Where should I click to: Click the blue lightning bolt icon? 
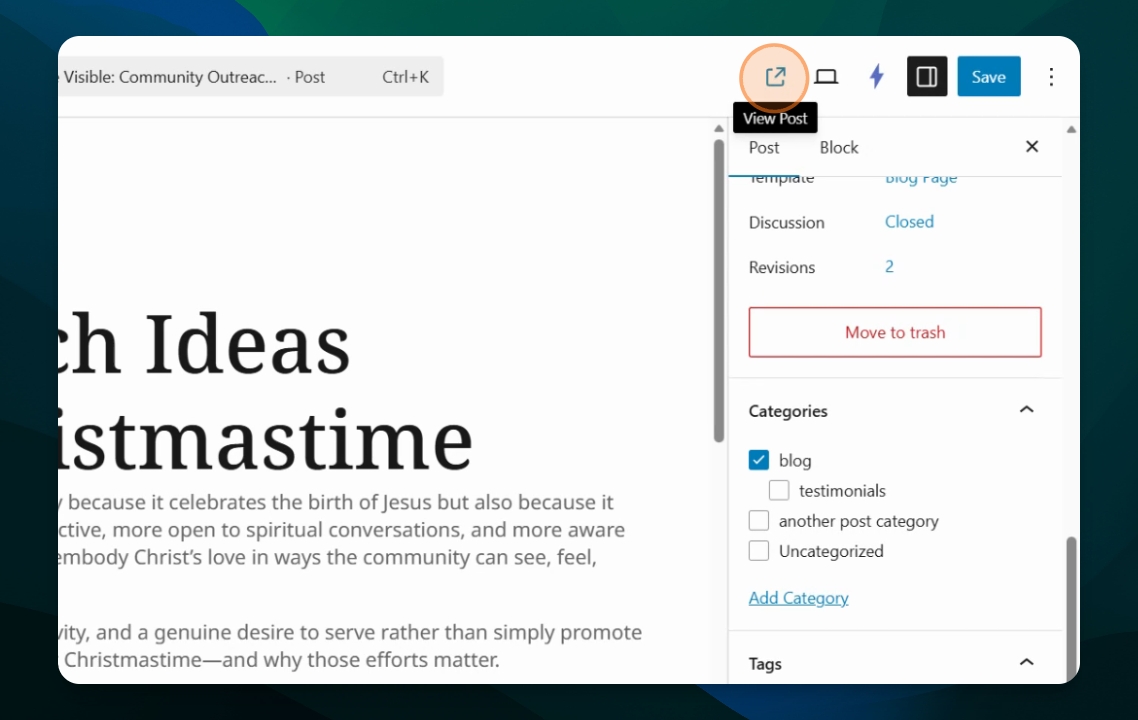877,76
